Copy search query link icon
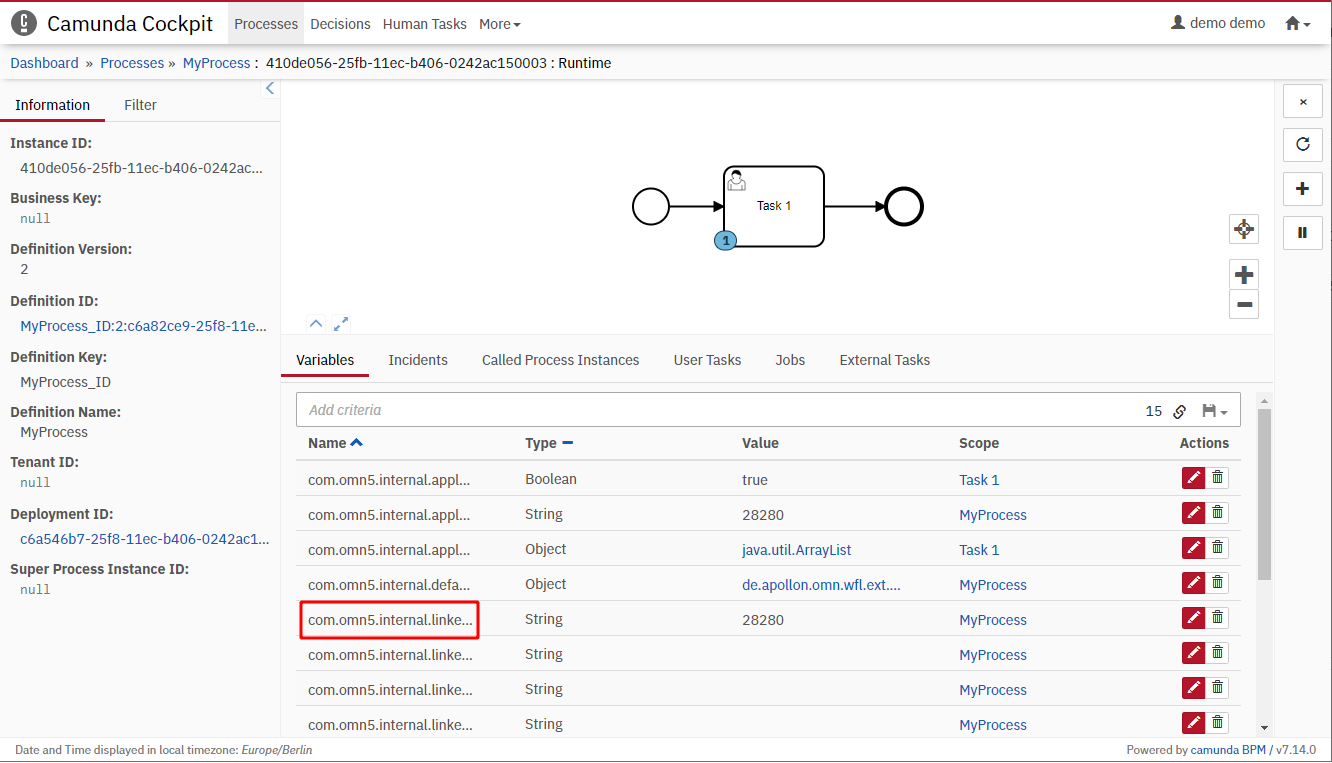Screen dimensions: 1332x763 click(1180, 411)
